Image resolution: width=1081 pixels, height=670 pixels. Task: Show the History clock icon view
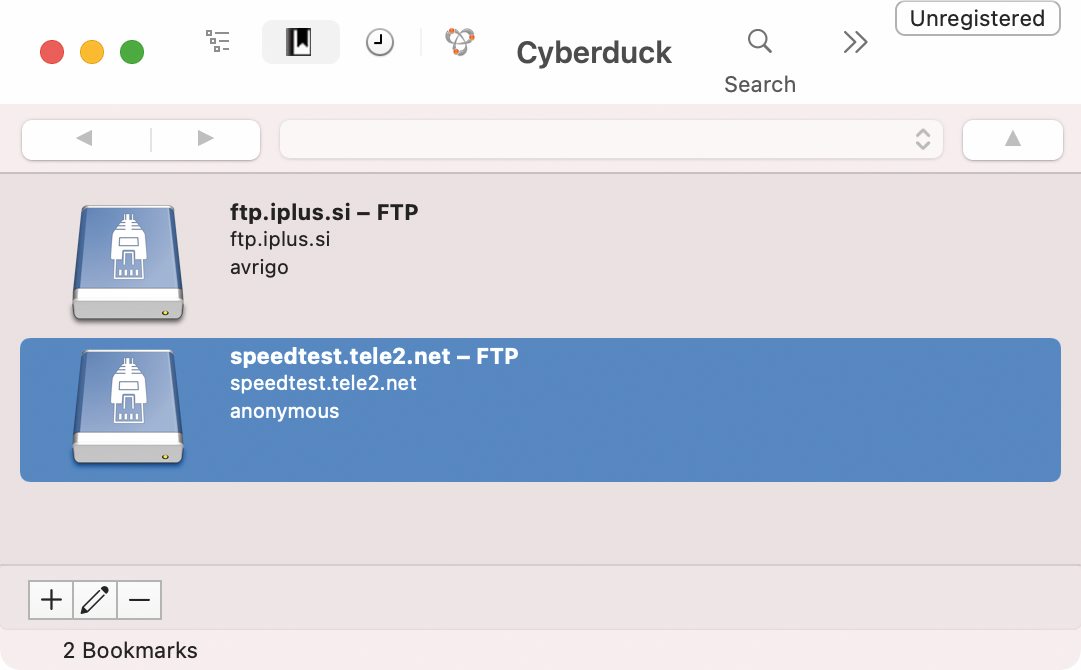pos(379,42)
